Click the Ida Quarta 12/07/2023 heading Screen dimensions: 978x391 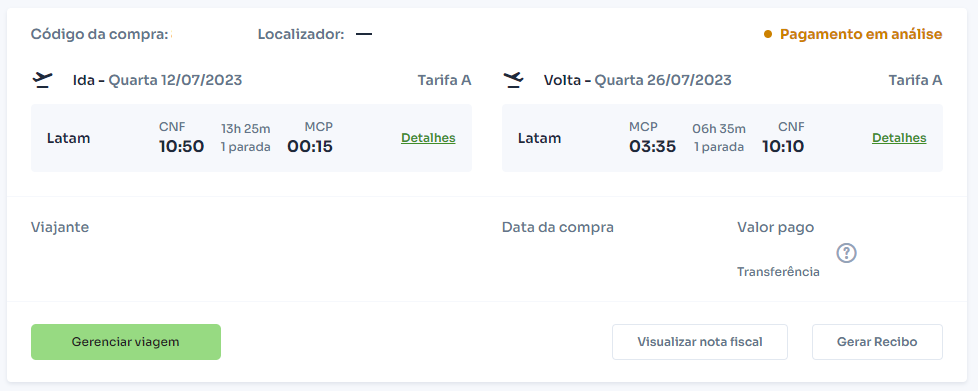pyautogui.click(x=158, y=80)
